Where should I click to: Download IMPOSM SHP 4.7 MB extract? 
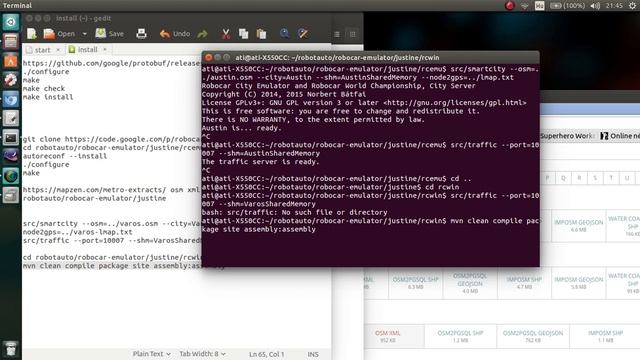point(524,283)
